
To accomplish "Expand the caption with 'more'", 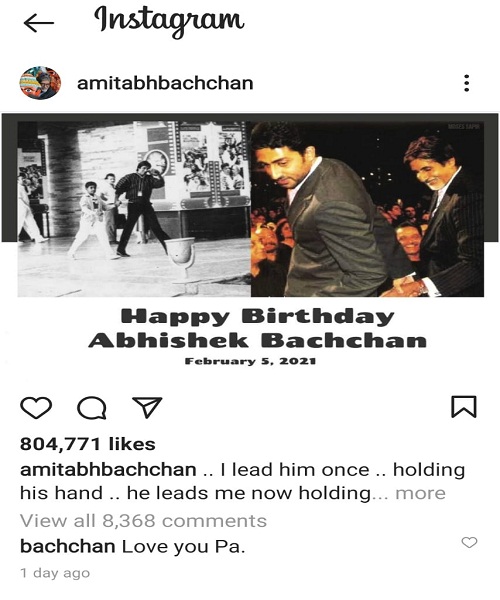I will (420, 493).
